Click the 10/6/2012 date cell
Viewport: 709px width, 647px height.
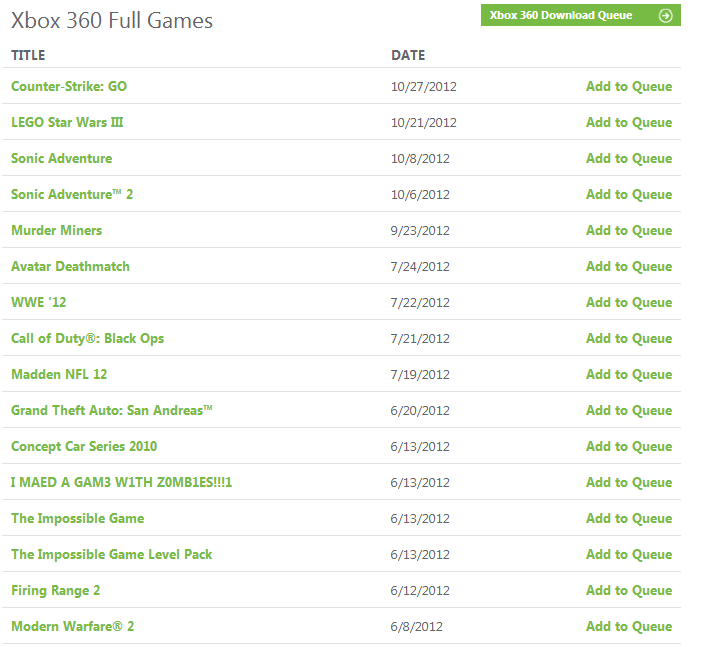(x=420, y=195)
